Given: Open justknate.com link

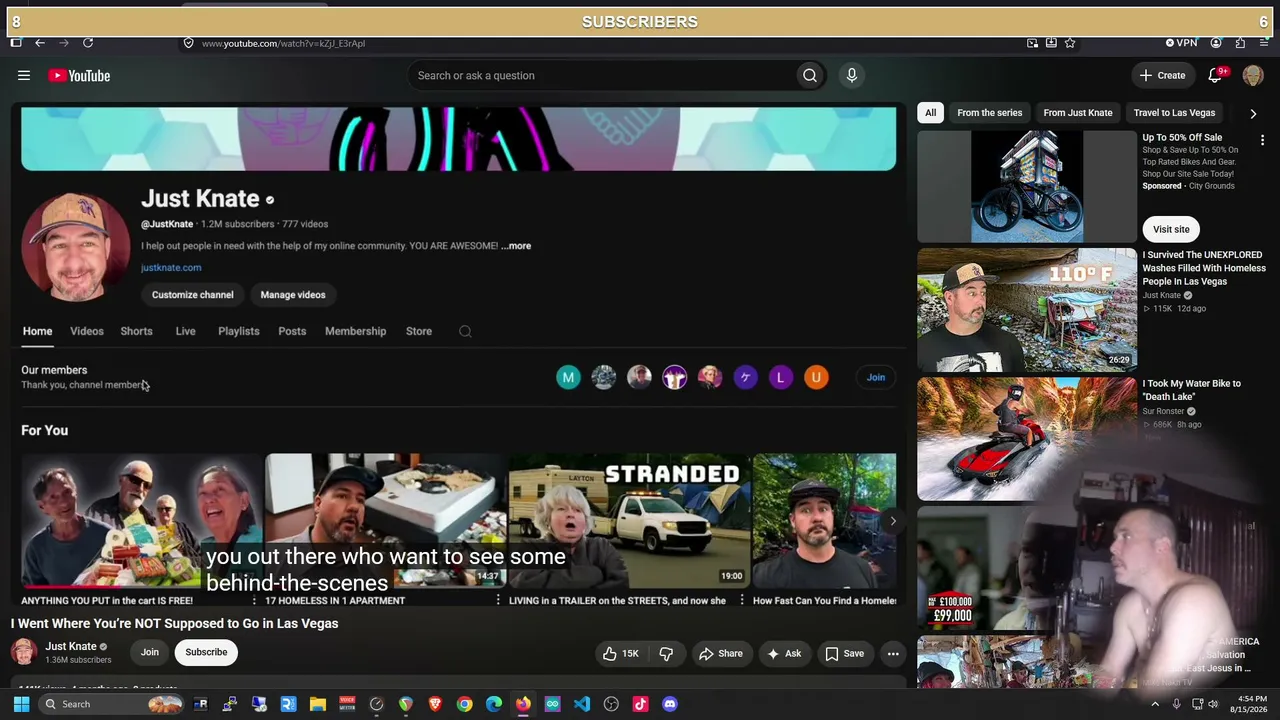Looking at the screenshot, I should [x=171, y=268].
